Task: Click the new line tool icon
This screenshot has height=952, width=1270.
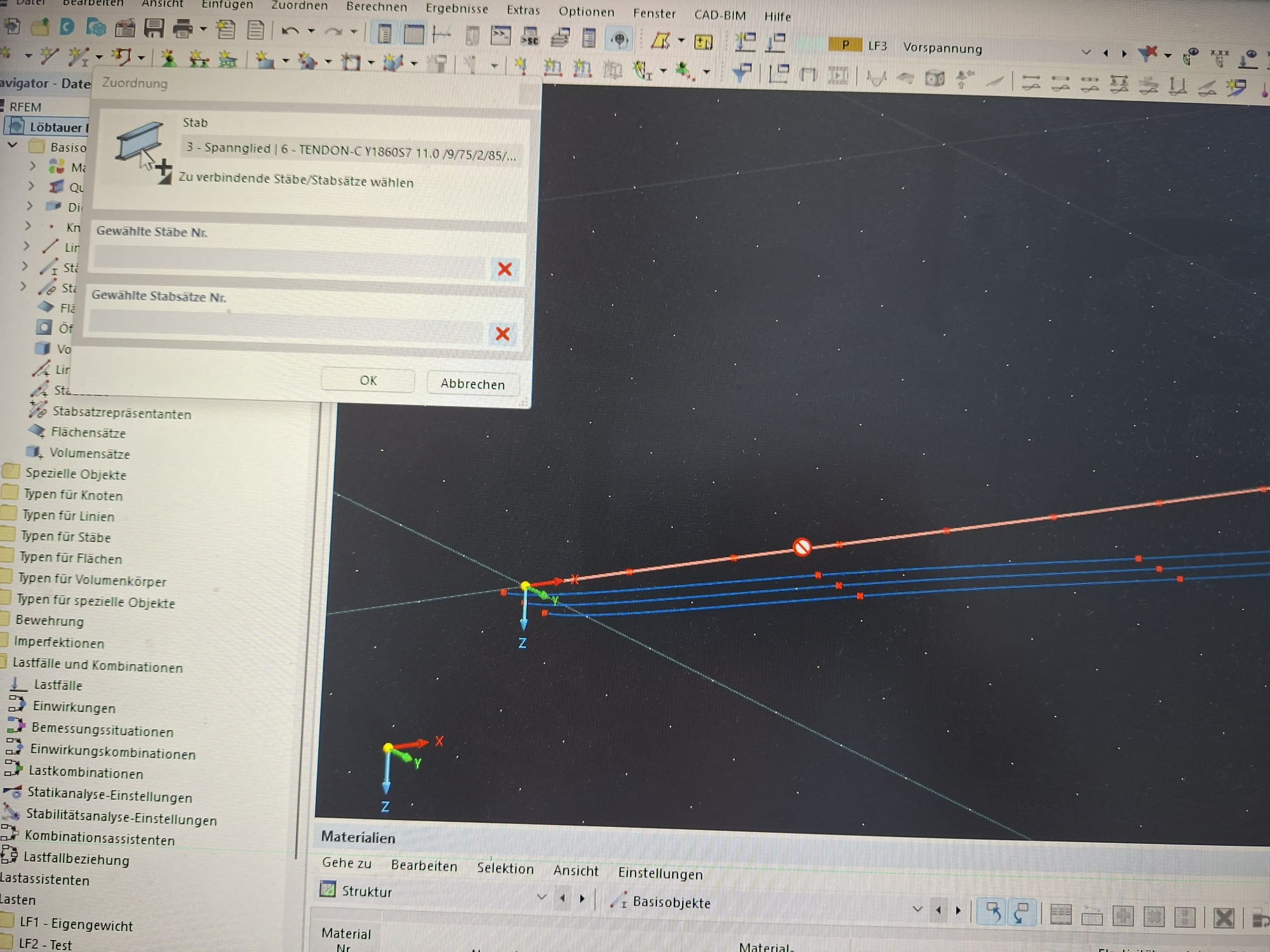Action: click(49, 56)
